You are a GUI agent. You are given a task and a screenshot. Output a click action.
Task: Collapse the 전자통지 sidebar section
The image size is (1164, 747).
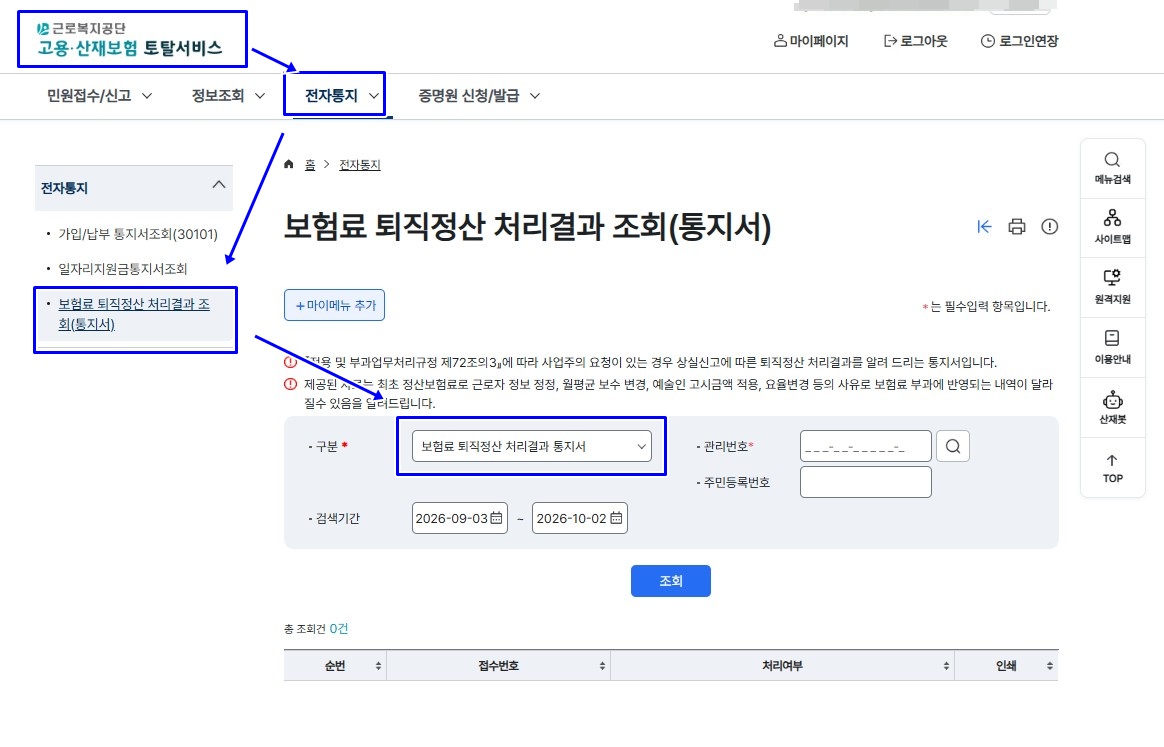click(218, 185)
